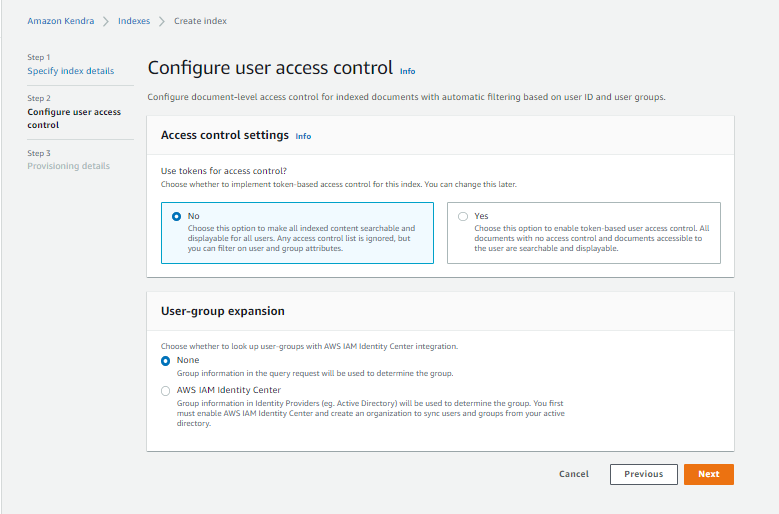Click the Amazon Kendra breadcrumb link

coord(60,21)
